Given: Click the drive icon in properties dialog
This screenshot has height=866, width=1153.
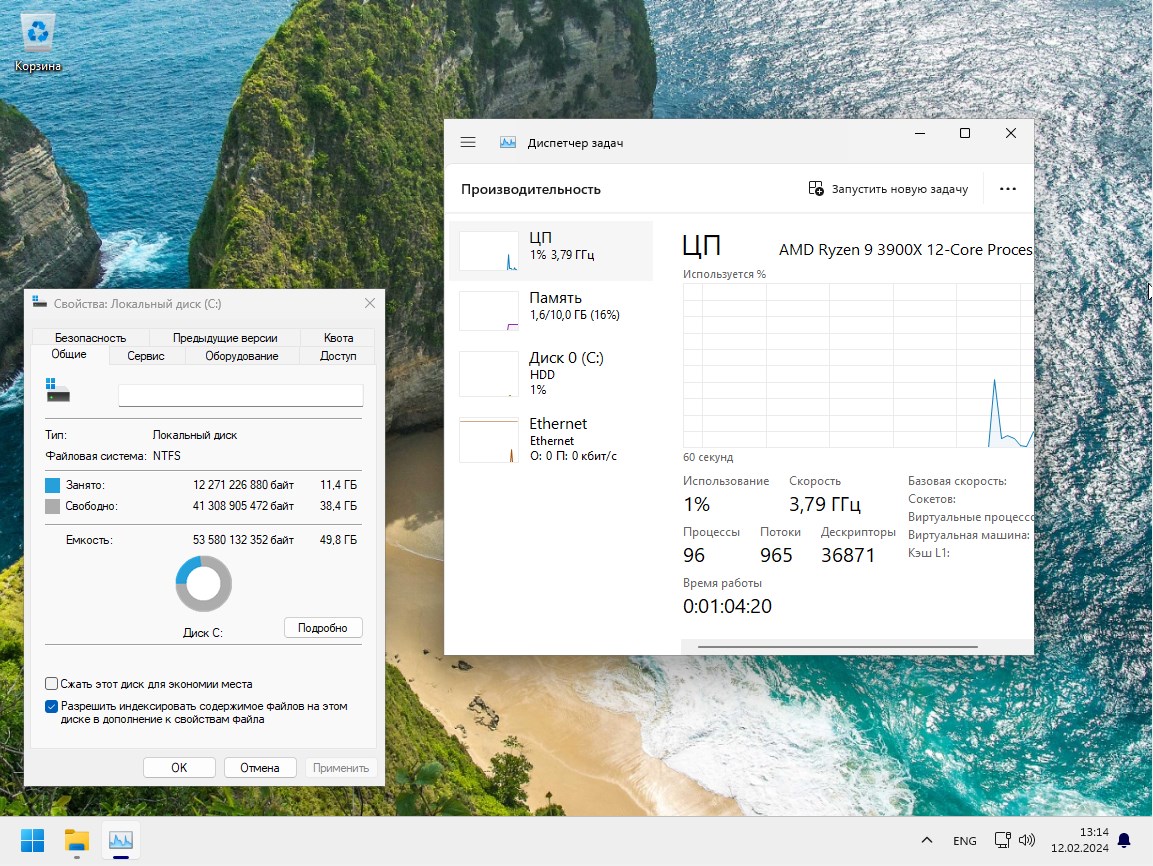Looking at the screenshot, I should pyautogui.click(x=57, y=390).
